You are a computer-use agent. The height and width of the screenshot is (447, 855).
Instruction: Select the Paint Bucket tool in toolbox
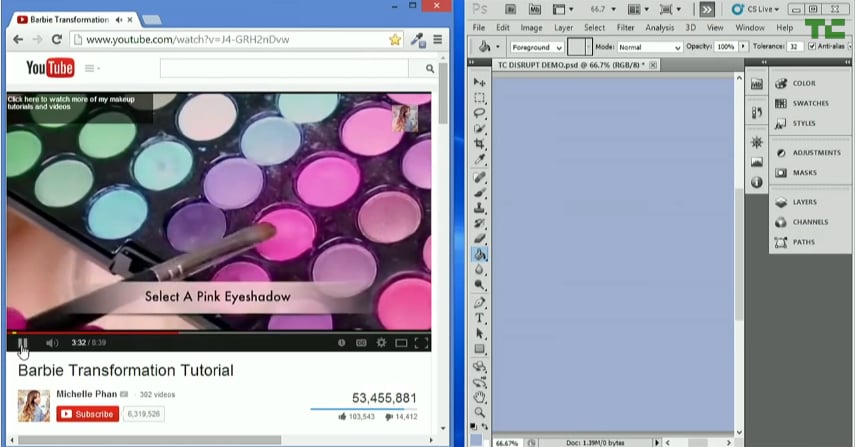480,254
